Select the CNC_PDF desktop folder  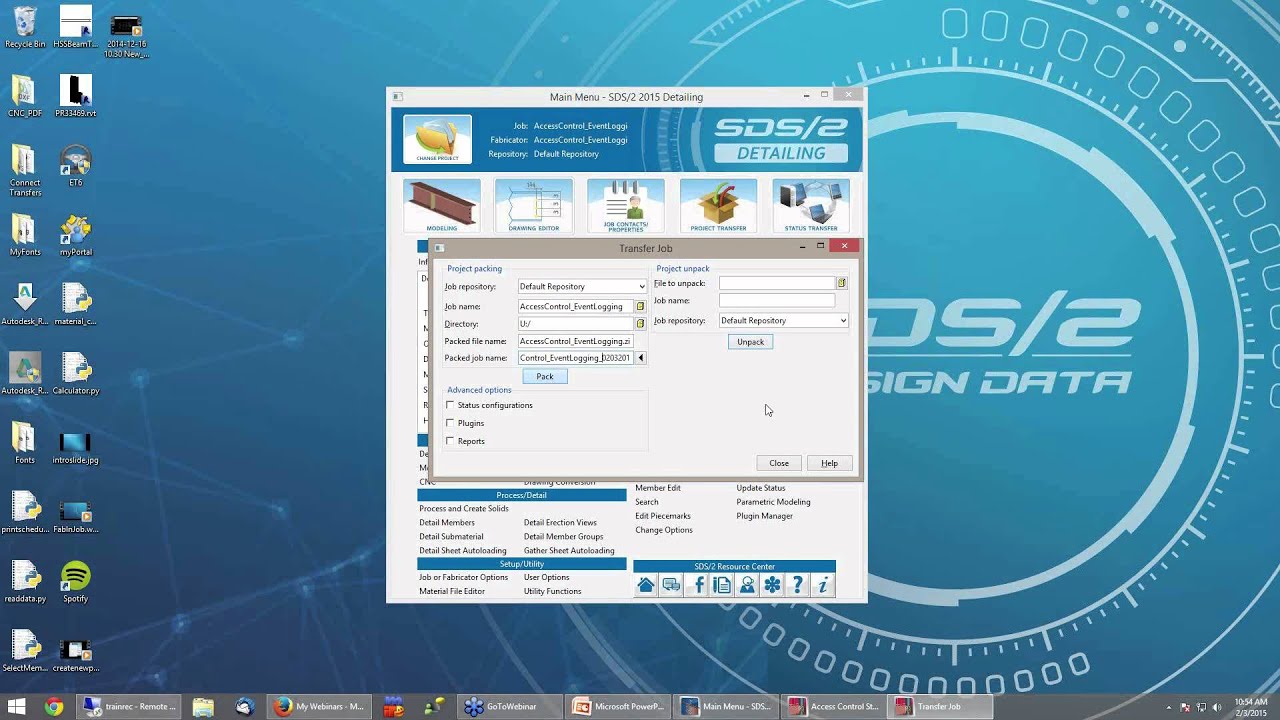tap(25, 96)
